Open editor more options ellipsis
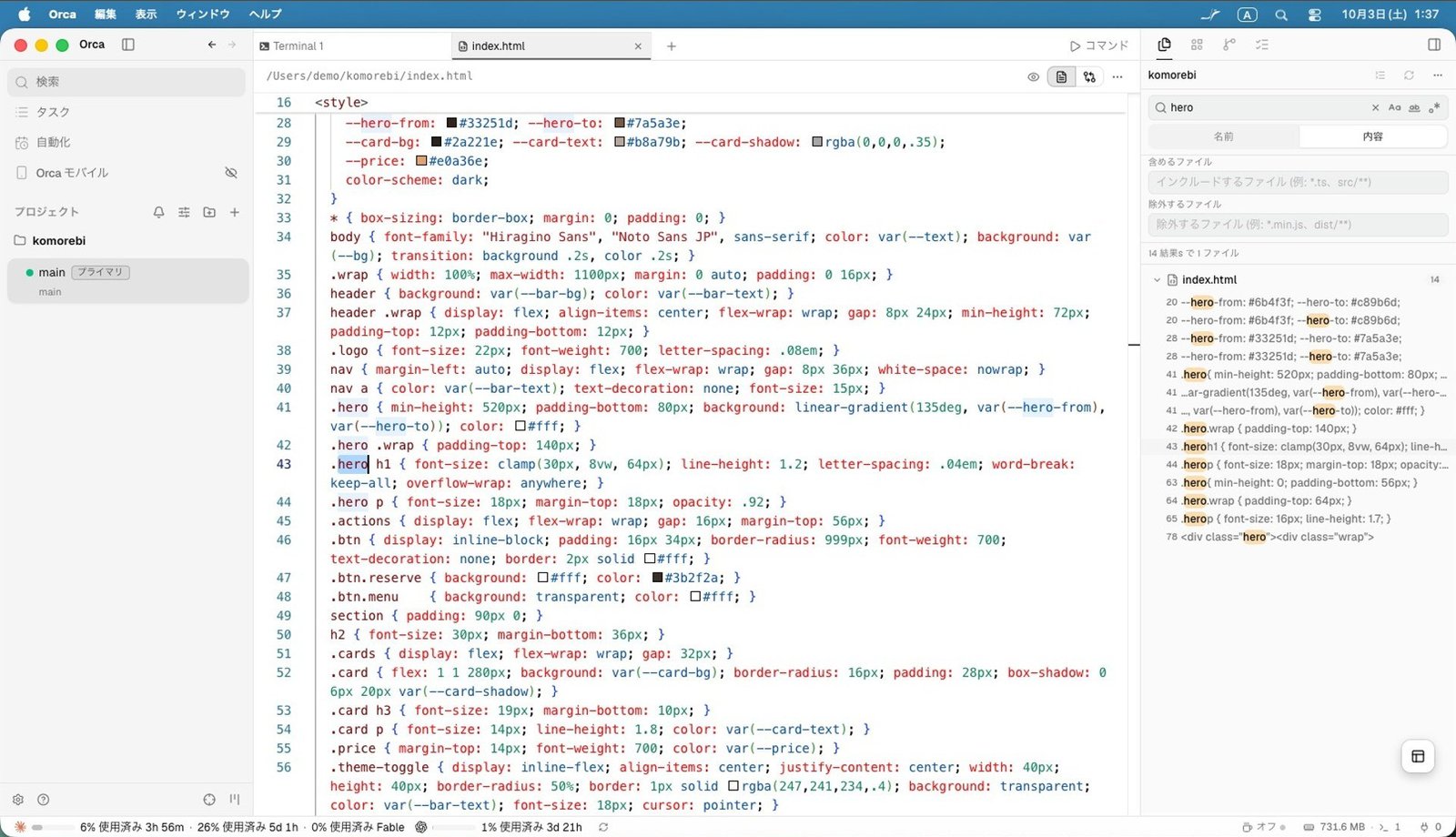Screen dimensions: 1456x837 coord(1117,77)
